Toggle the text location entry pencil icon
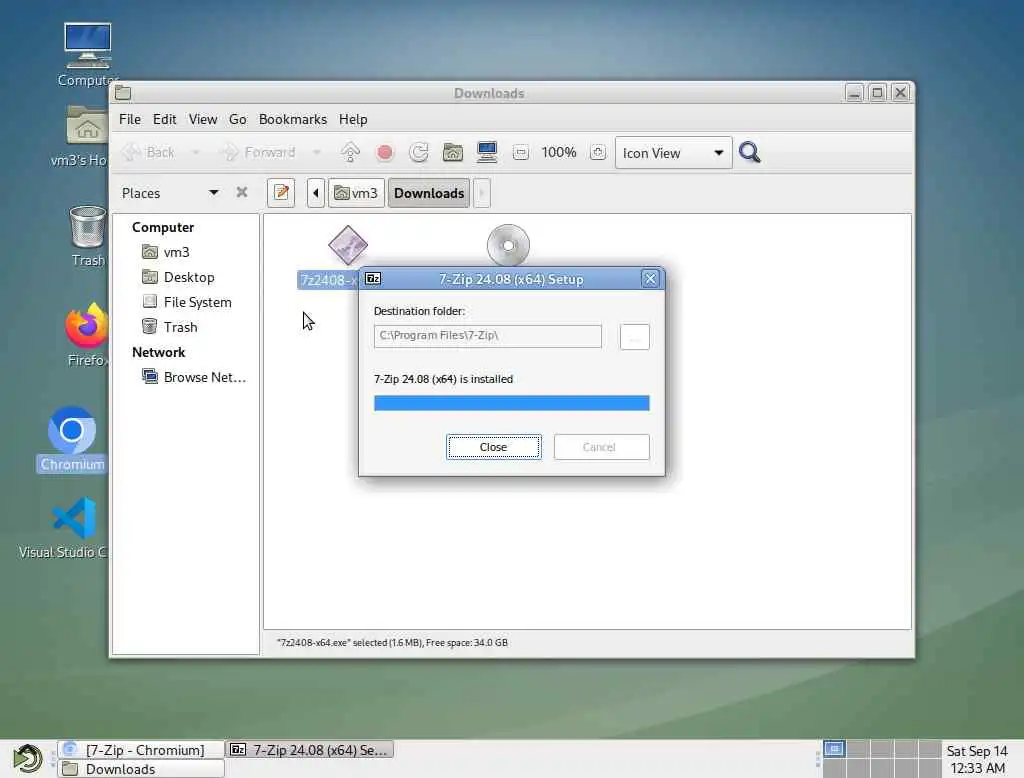Image resolution: width=1024 pixels, height=778 pixels. pyautogui.click(x=281, y=193)
